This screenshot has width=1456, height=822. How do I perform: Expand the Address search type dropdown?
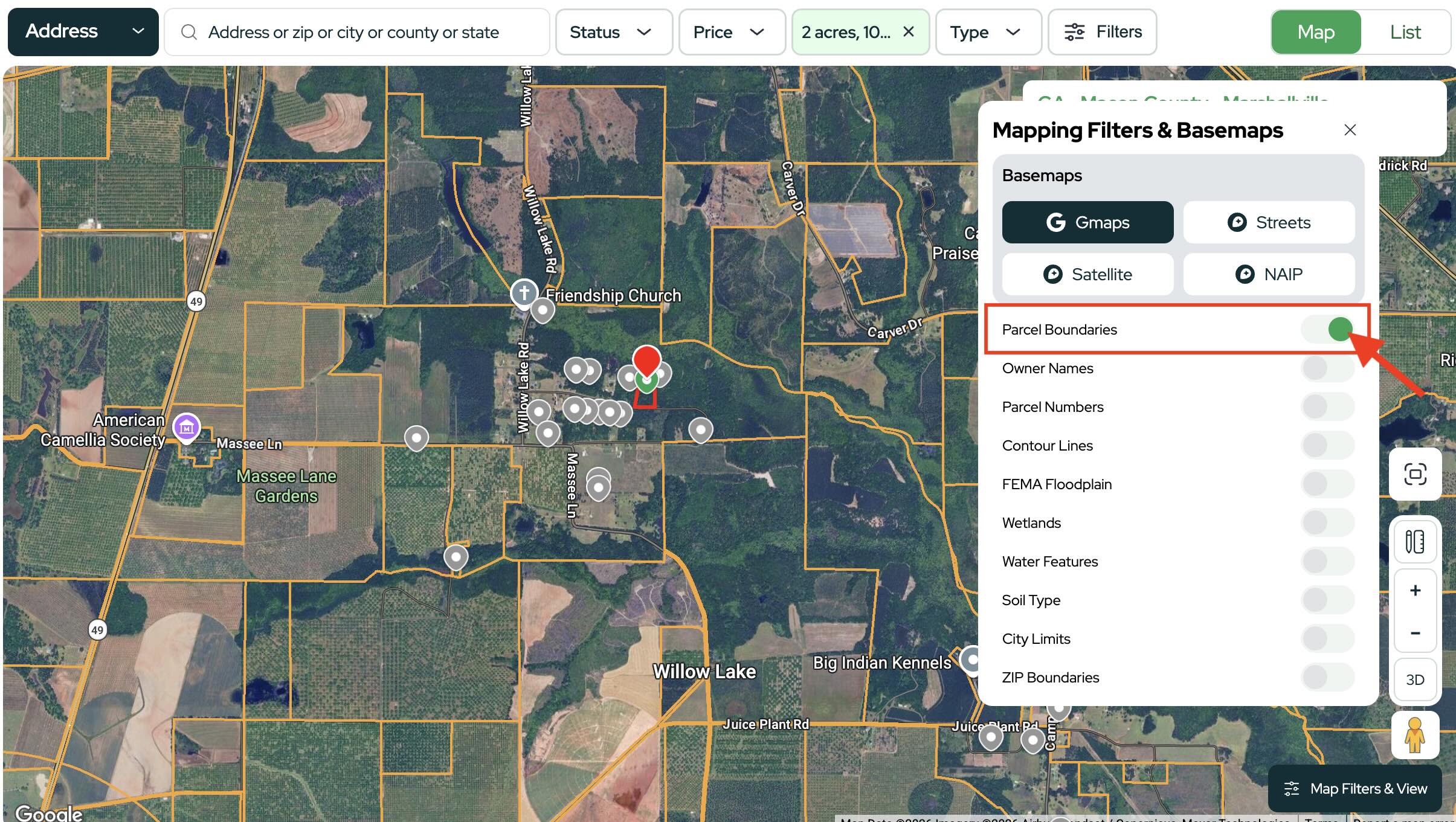click(83, 31)
